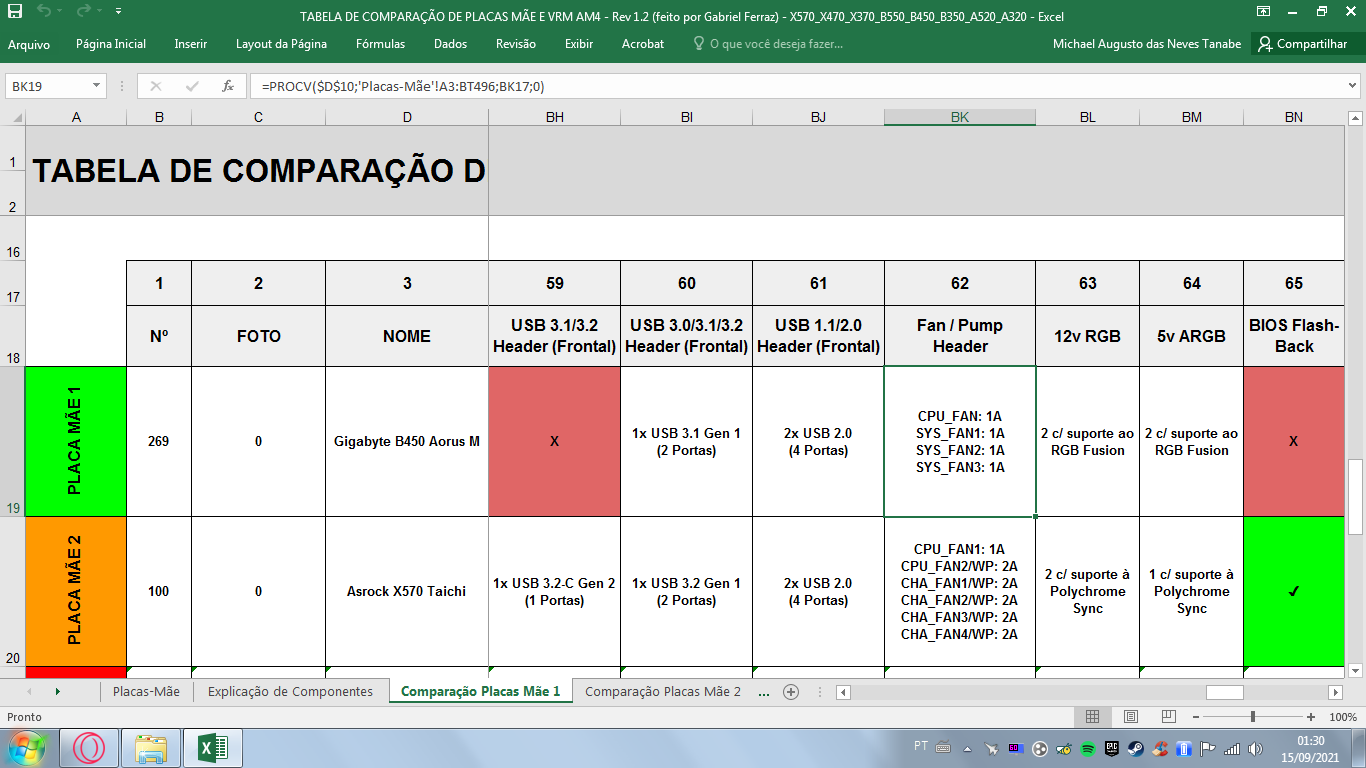Select column BK header
This screenshot has height=768, width=1366.
(960, 117)
